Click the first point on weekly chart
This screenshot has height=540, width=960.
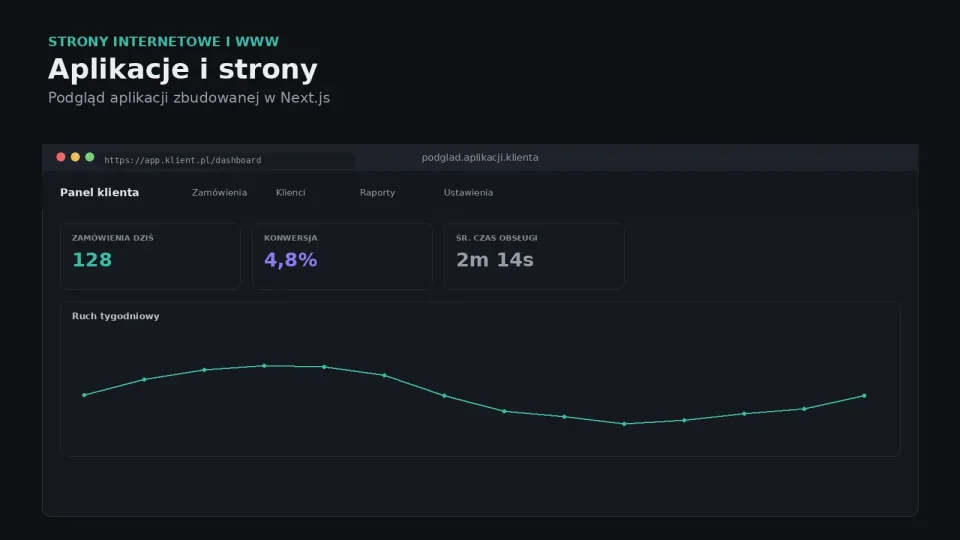point(84,395)
